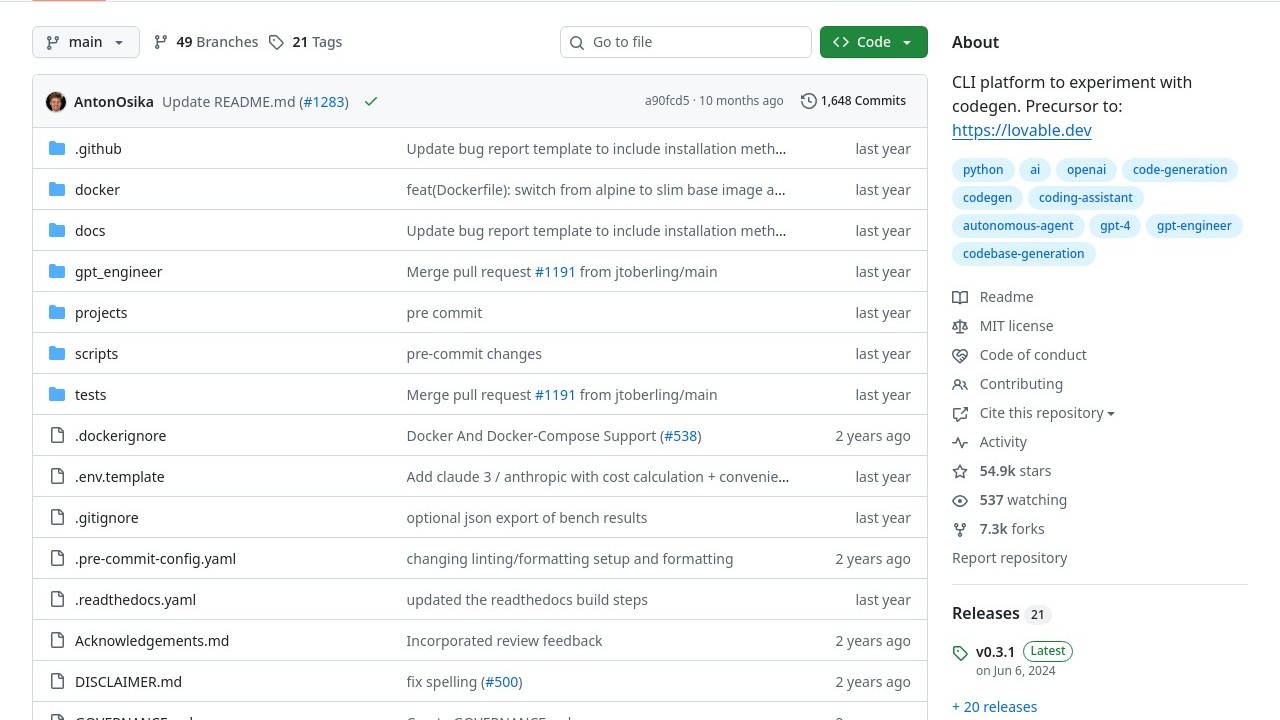Click the fork icon beside 7.3k forks
Viewport: 1280px width, 720px height.
tap(960, 529)
